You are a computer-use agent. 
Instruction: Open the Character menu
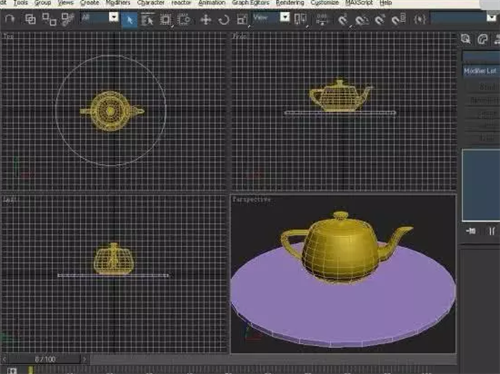(x=151, y=3)
